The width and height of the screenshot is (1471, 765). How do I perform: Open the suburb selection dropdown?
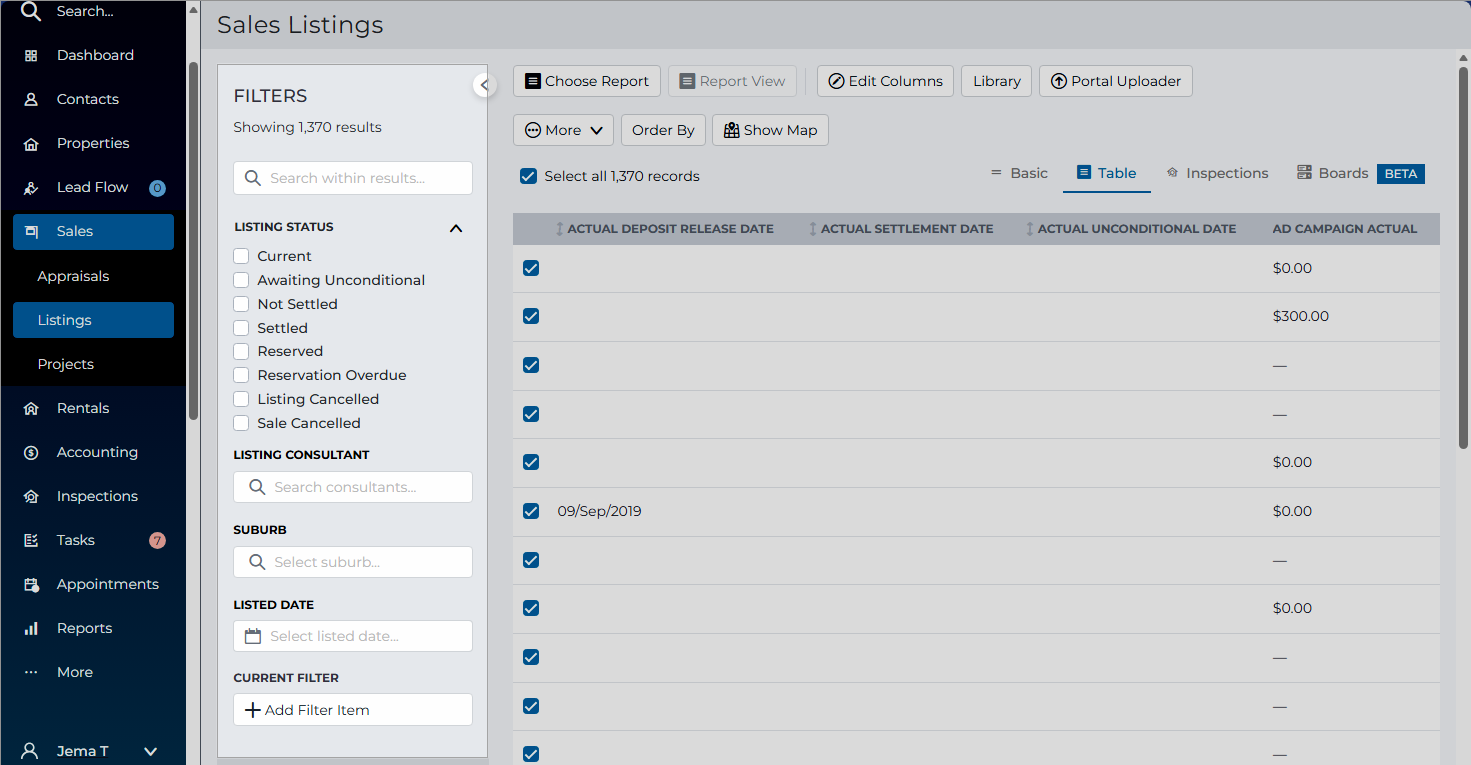point(353,562)
